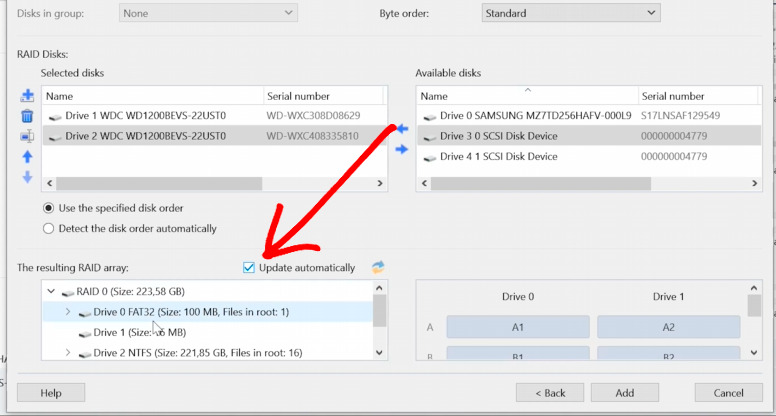The image size is (776, 416).
Task: Click the Add button
Action: 625,393
